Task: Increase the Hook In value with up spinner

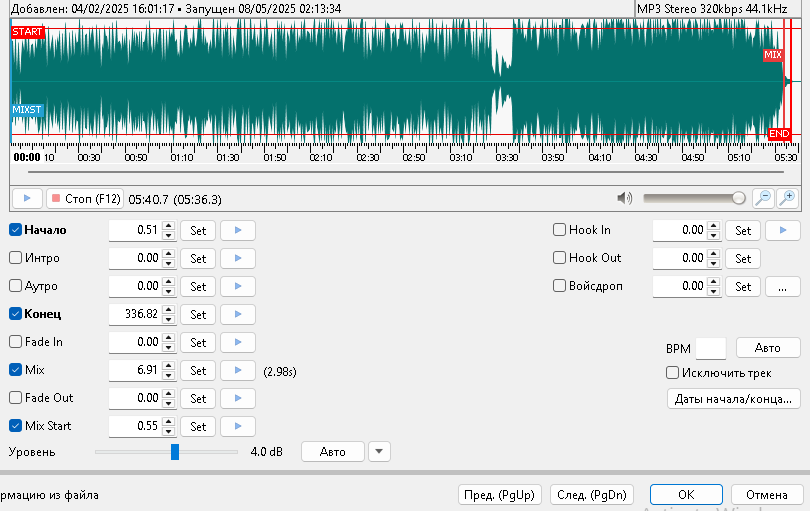Action: 713,226
